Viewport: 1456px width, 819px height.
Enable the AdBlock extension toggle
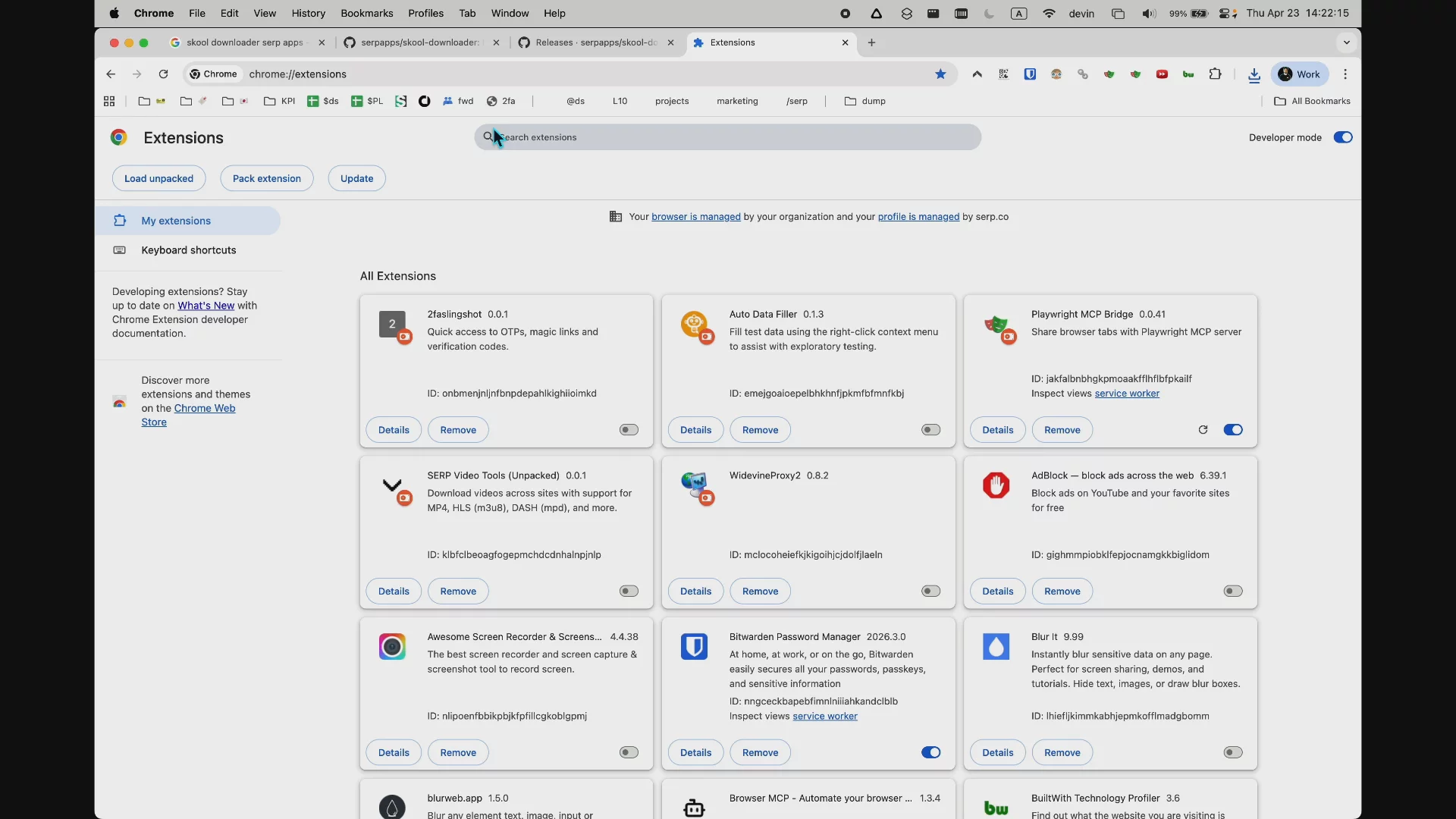[x=1233, y=591]
